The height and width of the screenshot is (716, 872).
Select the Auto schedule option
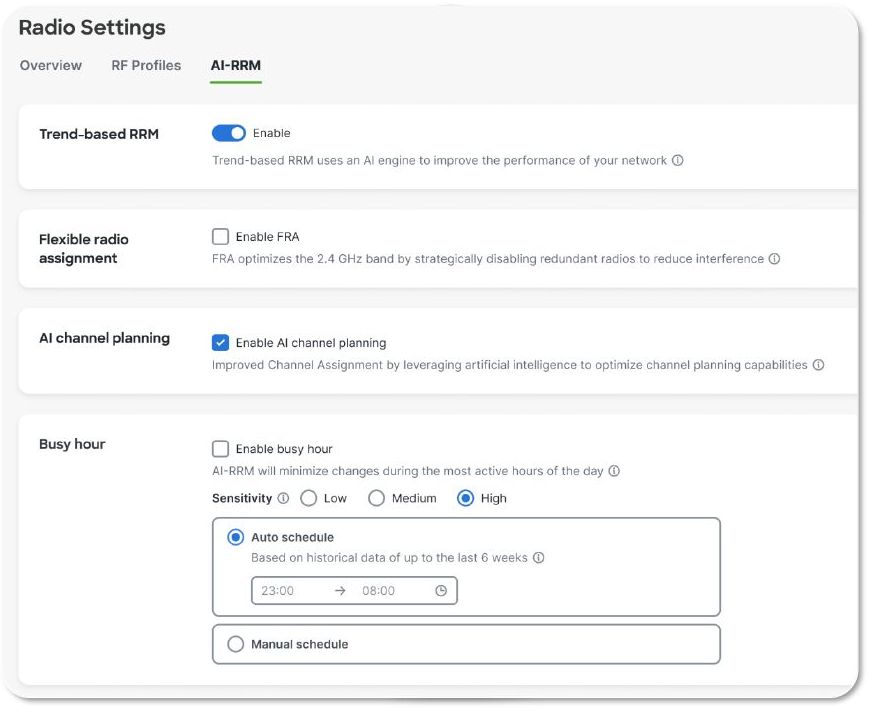click(236, 537)
